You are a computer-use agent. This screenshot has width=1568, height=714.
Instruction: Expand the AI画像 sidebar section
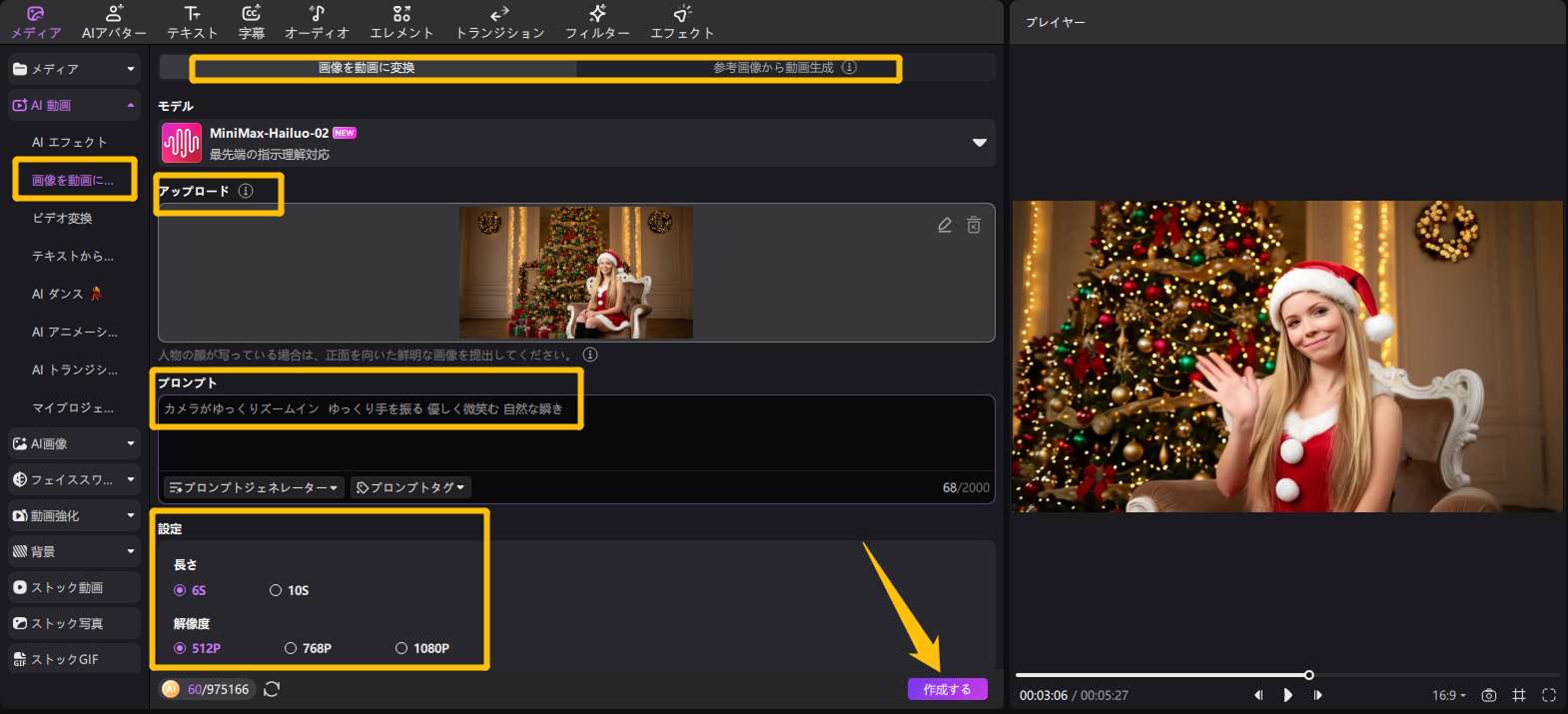(74, 443)
